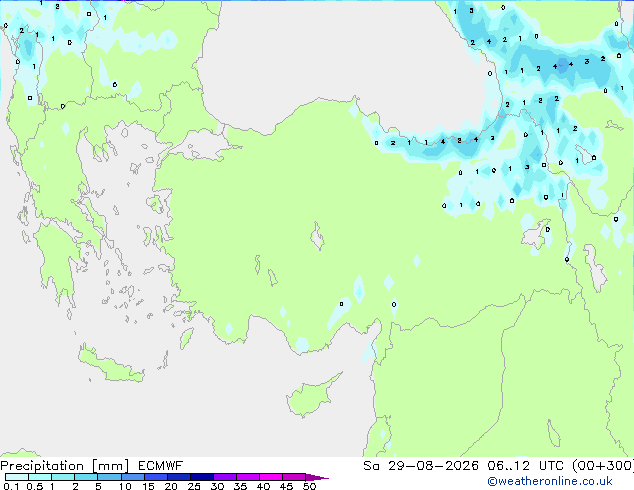Pick the 2–5 mm legend color swatch
This screenshot has height=490, width=634.
[86, 477]
